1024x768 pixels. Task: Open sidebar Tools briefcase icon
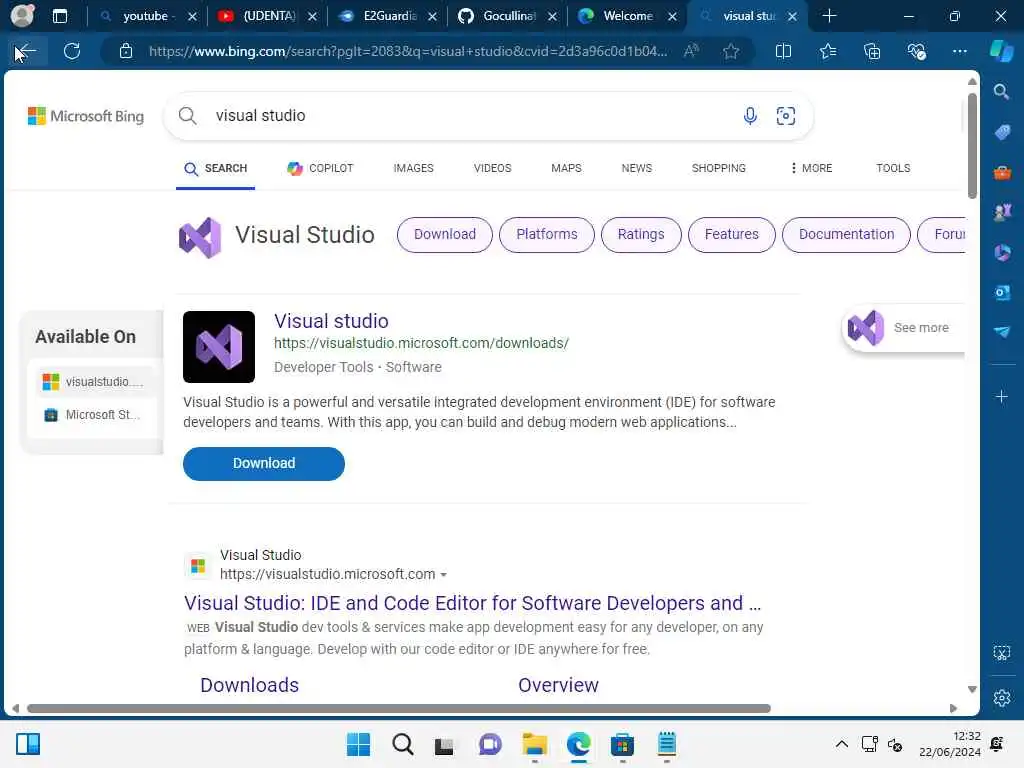(1002, 172)
